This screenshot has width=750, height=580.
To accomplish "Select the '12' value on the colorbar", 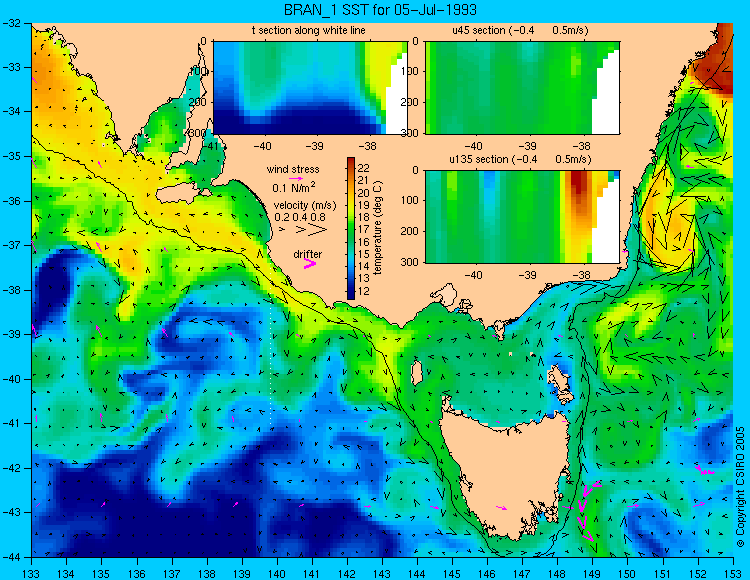I will 364,291.
